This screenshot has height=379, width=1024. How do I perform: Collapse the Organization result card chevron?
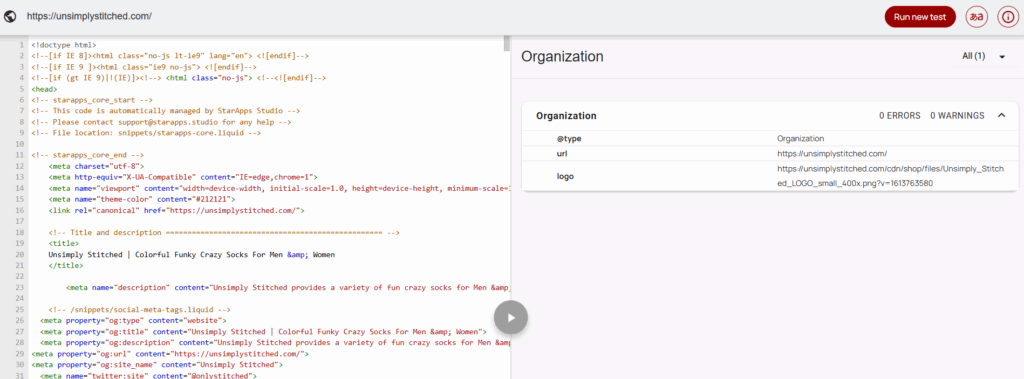click(1001, 116)
